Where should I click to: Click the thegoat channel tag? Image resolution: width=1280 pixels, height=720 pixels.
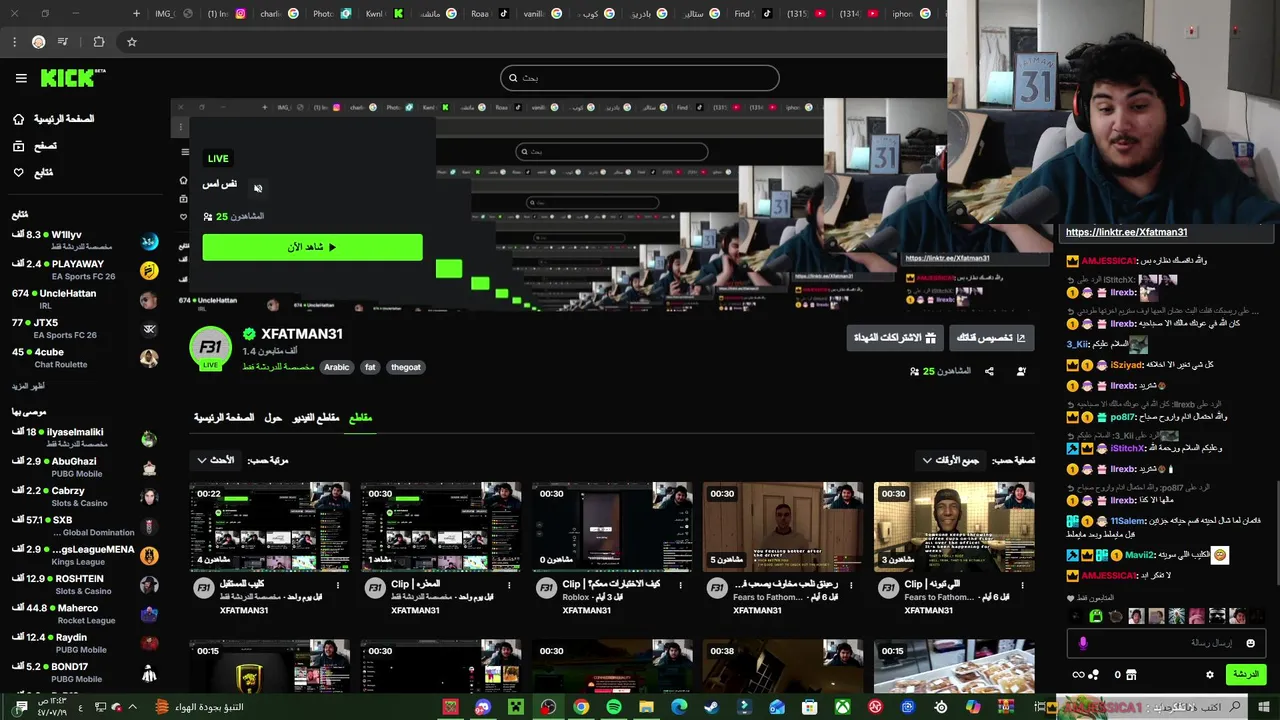(405, 367)
